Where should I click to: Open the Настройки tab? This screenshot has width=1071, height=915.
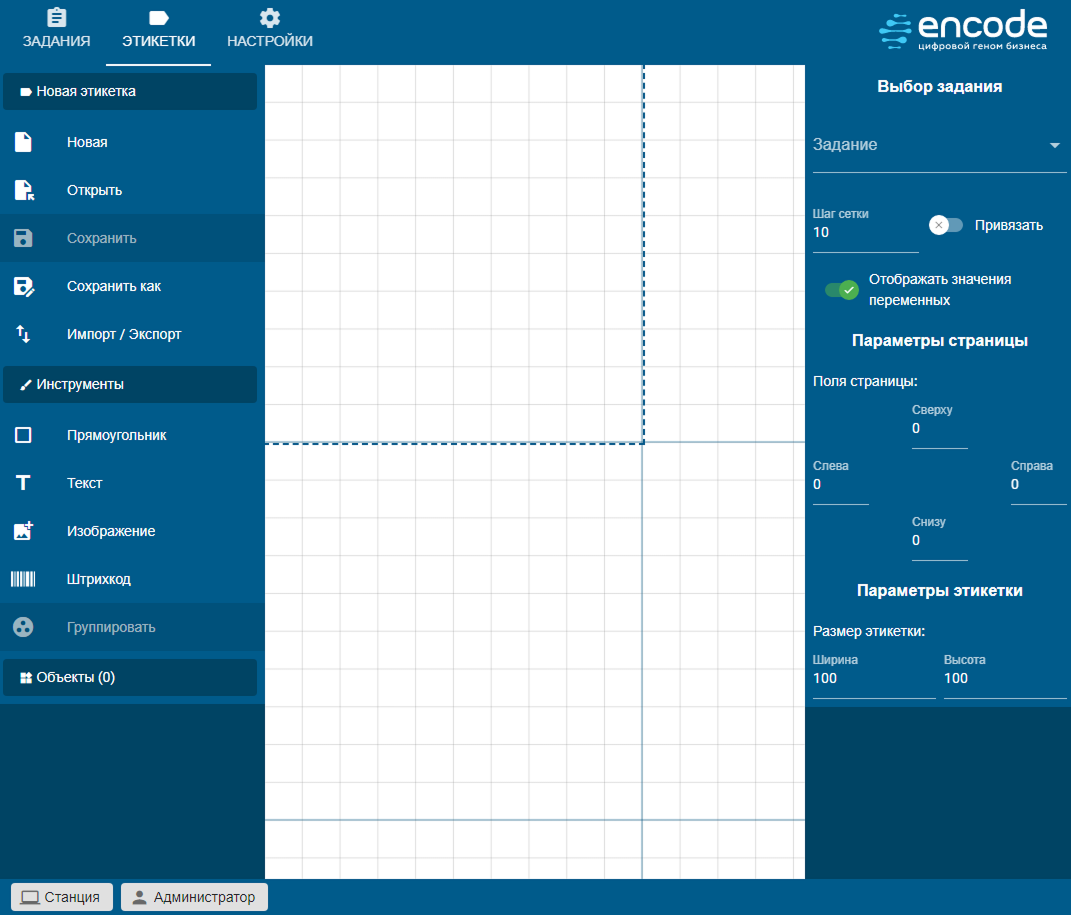click(269, 30)
